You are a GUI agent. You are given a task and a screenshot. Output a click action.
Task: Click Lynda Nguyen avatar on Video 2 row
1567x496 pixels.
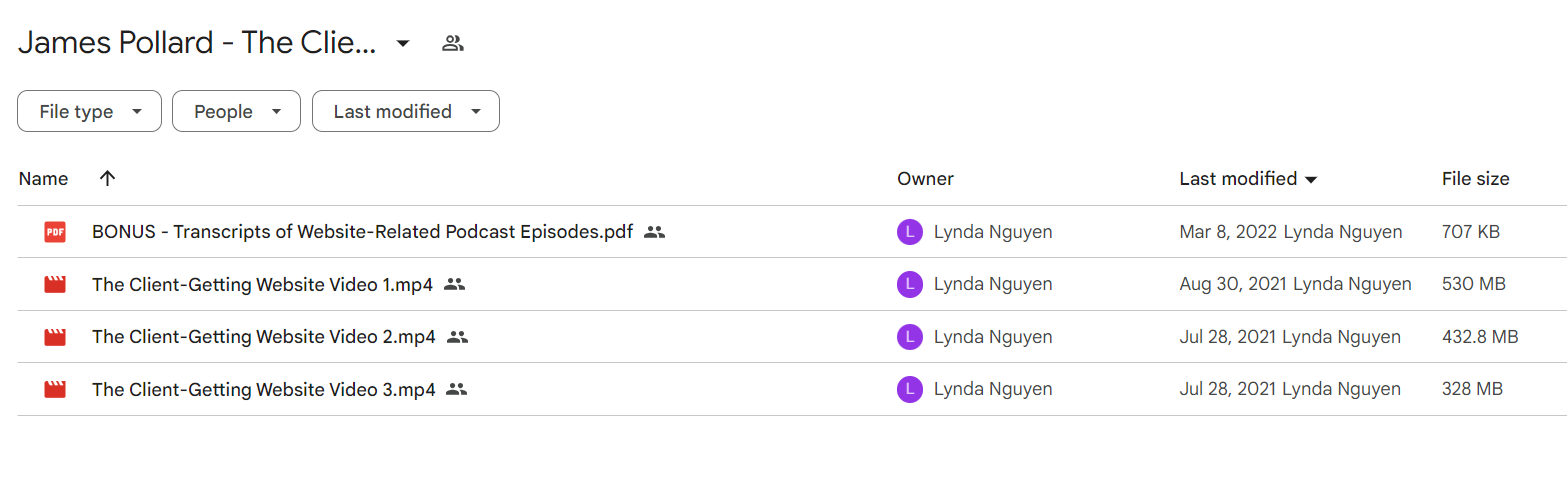click(909, 337)
